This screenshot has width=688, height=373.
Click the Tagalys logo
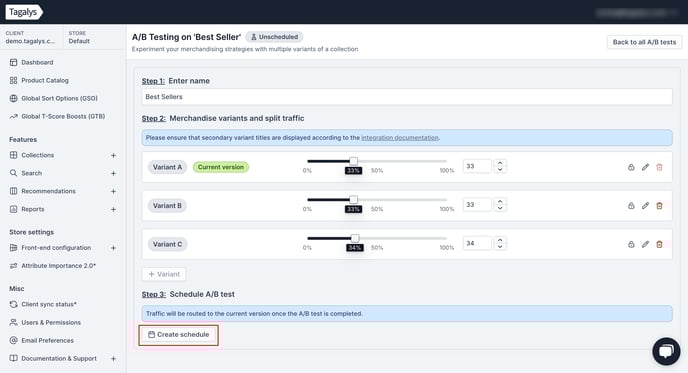[x=24, y=12]
